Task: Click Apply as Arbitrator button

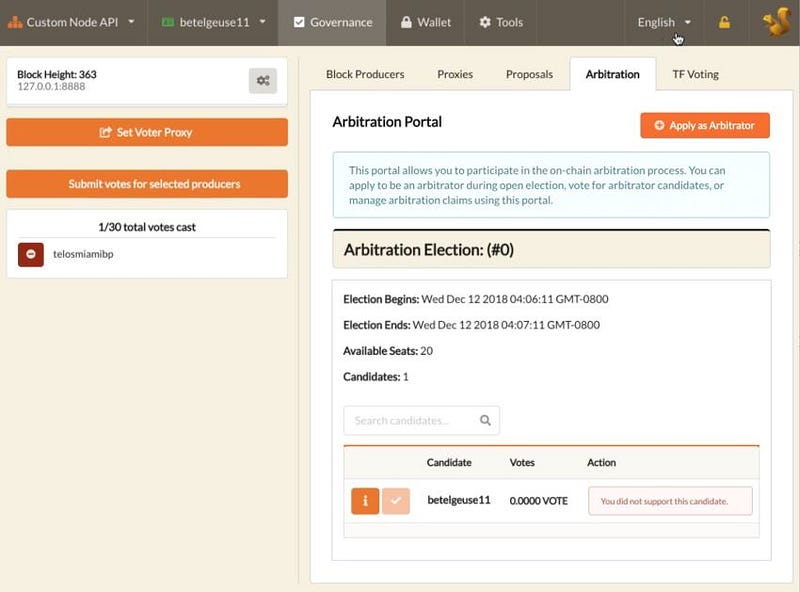Action: tap(705, 126)
